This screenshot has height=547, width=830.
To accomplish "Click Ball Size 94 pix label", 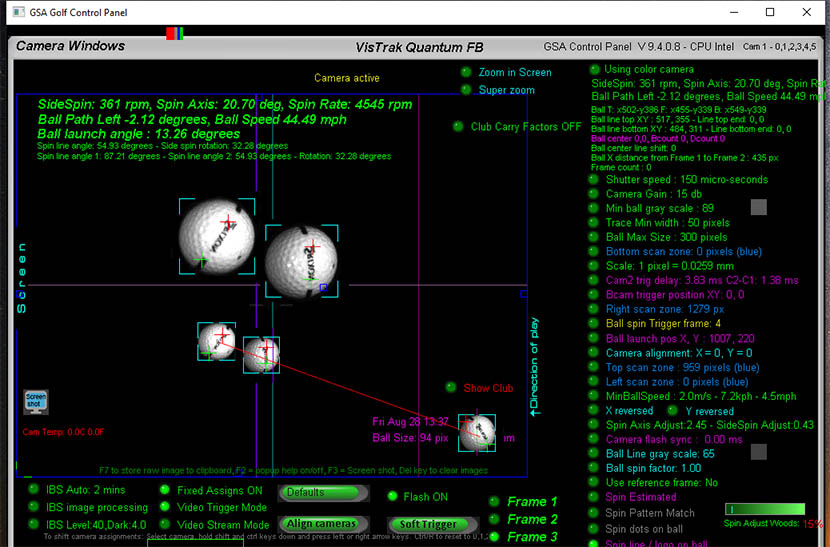I will [410, 438].
